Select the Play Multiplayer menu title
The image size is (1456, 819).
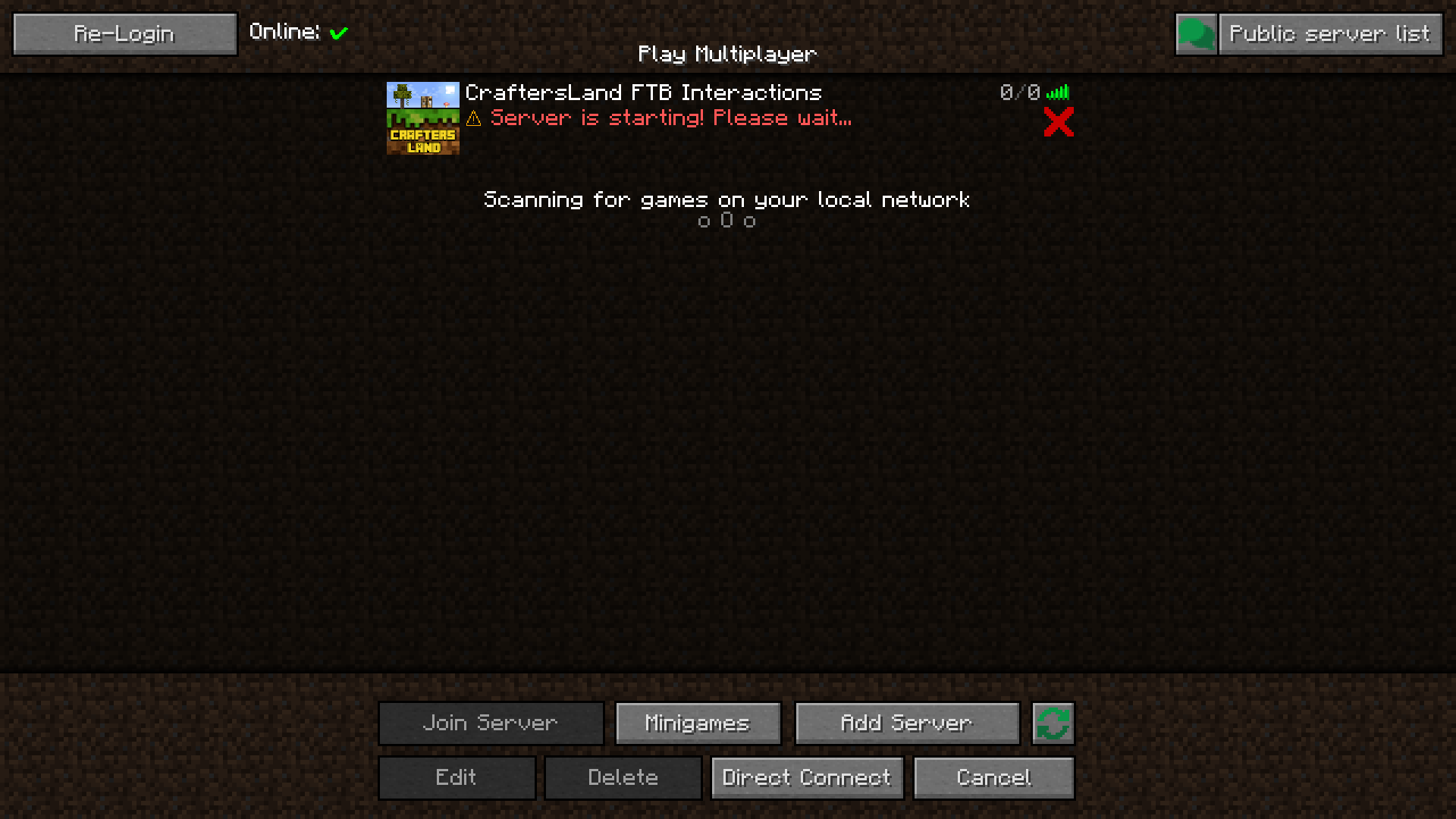(x=727, y=54)
